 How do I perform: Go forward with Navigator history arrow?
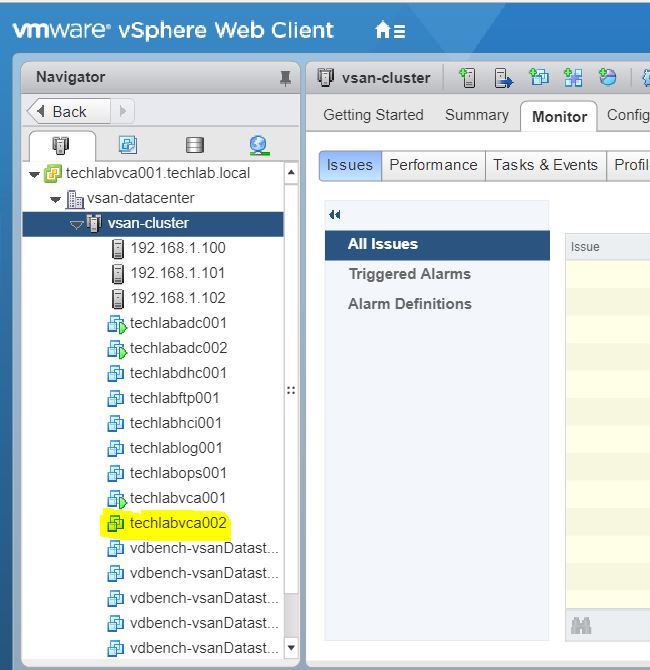[x=123, y=112]
